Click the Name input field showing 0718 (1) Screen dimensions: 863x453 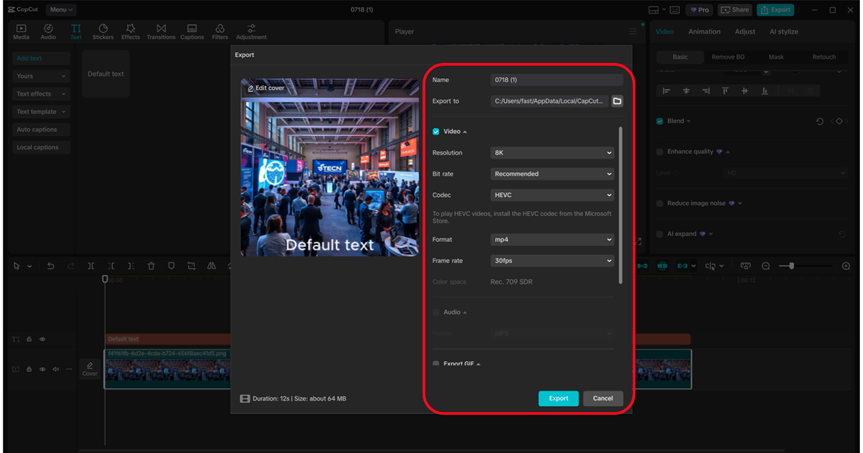point(556,80)
